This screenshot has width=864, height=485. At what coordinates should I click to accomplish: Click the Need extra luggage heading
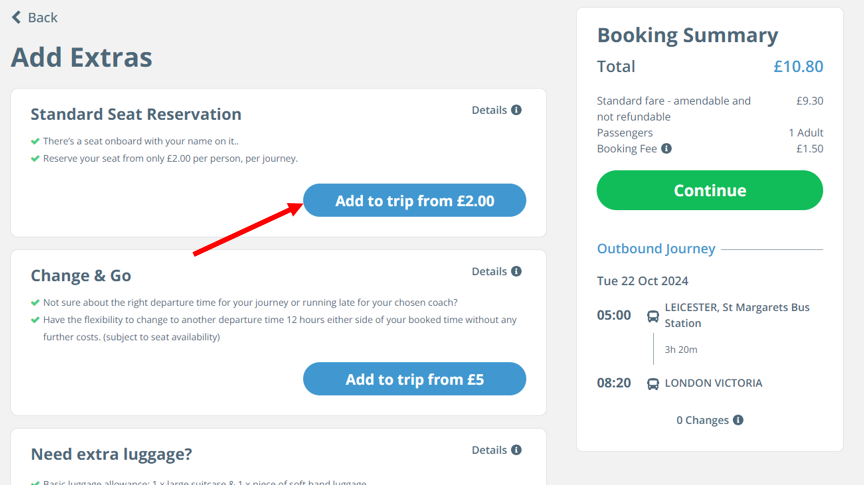[111, 454]
